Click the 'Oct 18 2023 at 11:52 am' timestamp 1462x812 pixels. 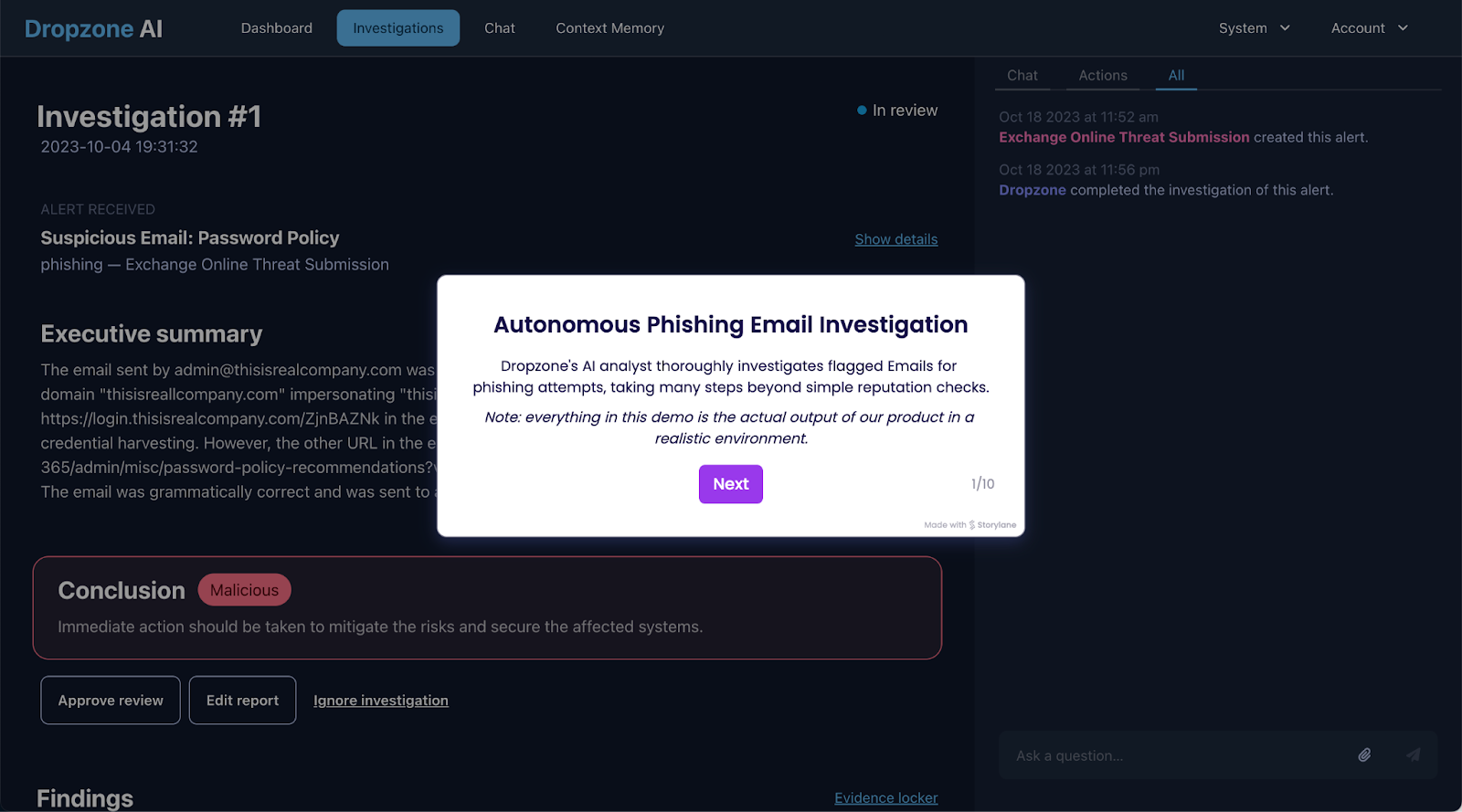click(x=1078, y=117)
